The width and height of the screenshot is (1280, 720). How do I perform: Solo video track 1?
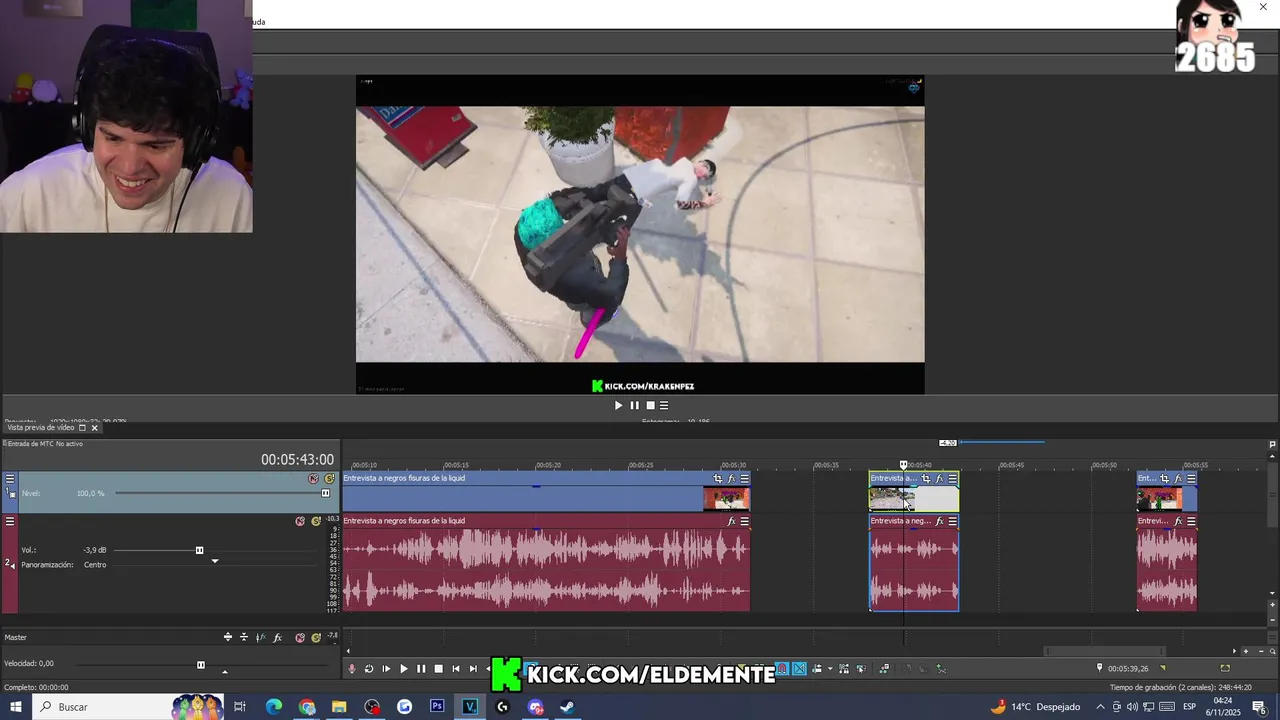click(329, 479)
